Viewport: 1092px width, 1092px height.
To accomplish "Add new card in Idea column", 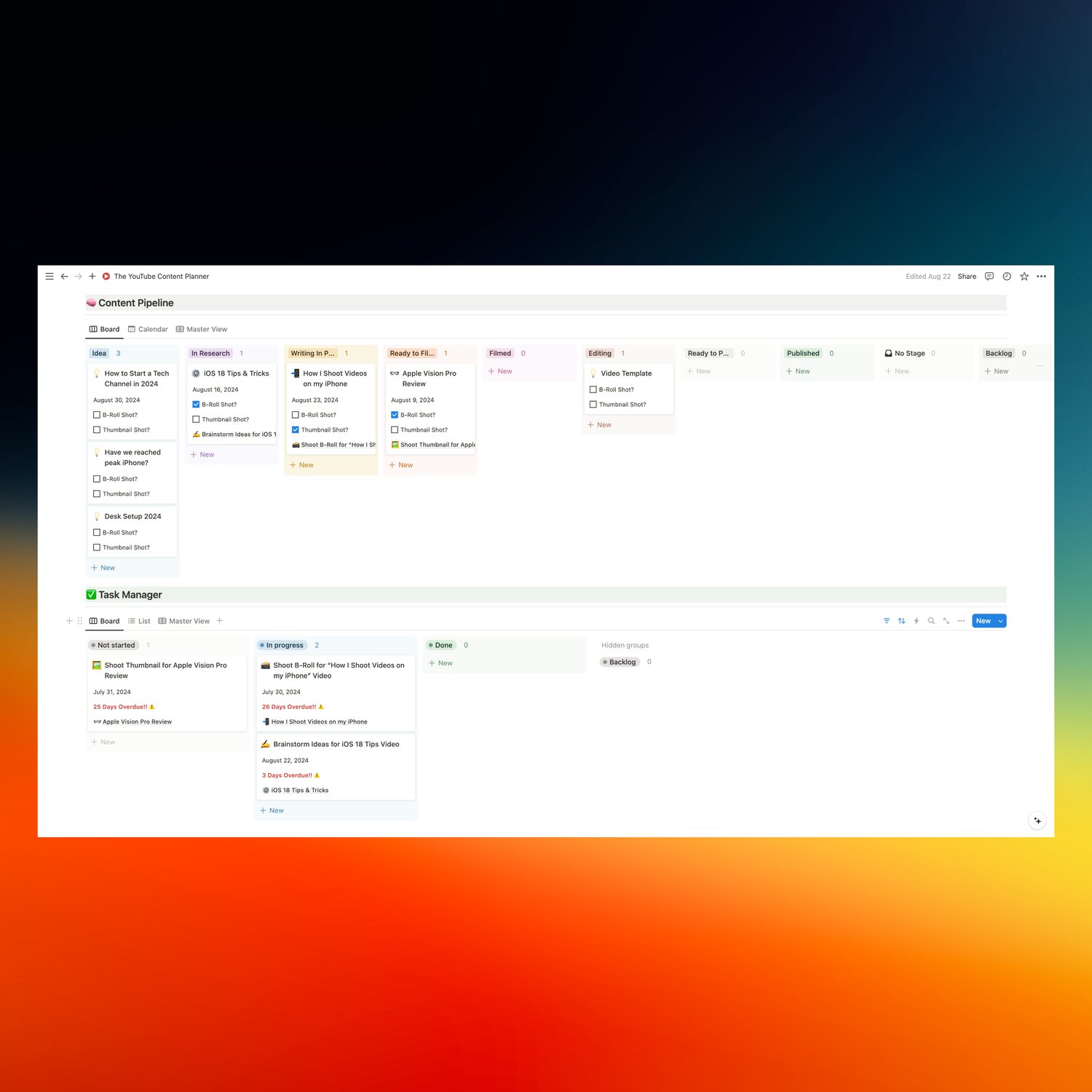I will pyautogui.click(x=103, y=568).
